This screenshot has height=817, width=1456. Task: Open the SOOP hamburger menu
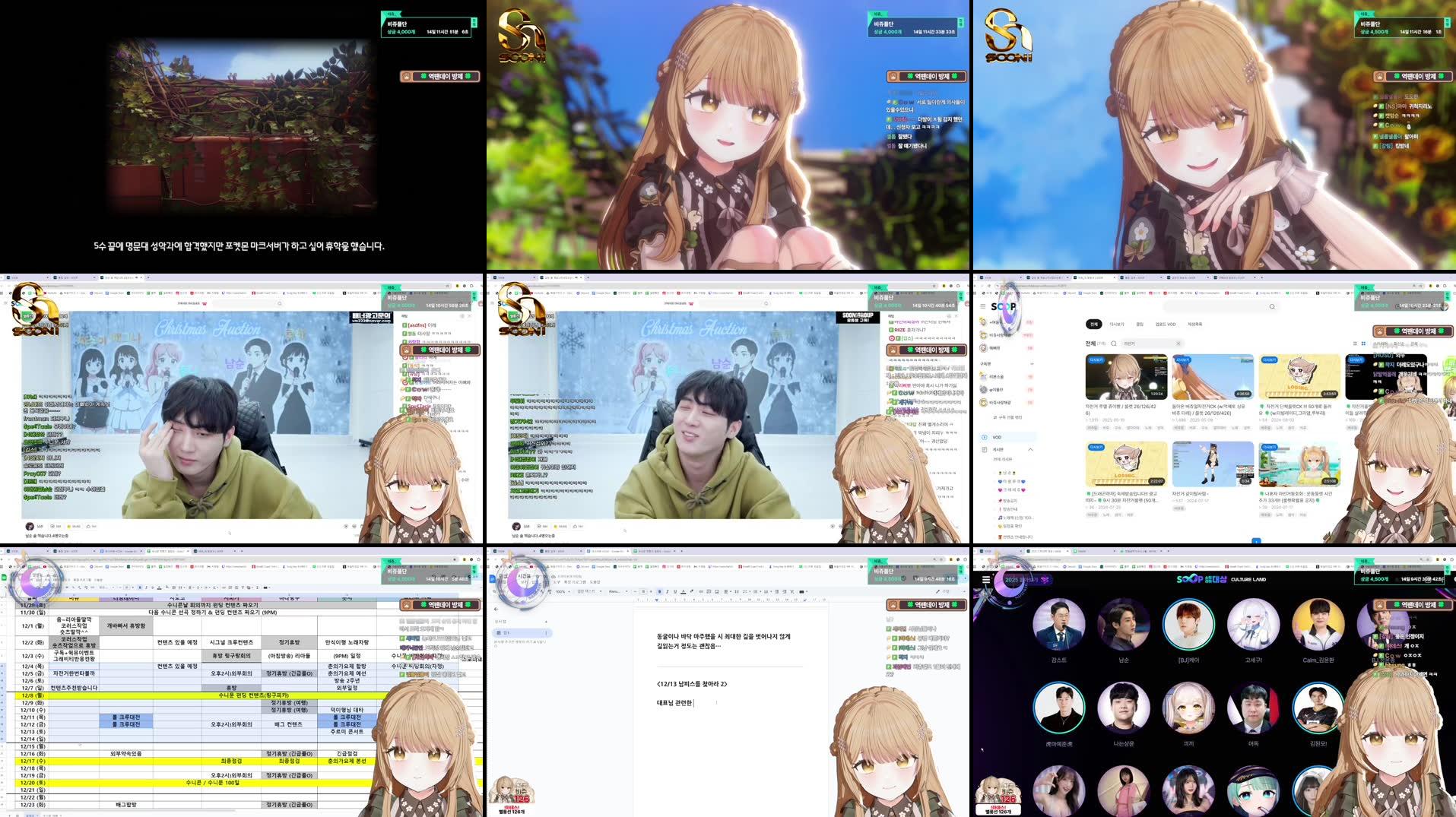pyautogui.click(x=983, y=306)
